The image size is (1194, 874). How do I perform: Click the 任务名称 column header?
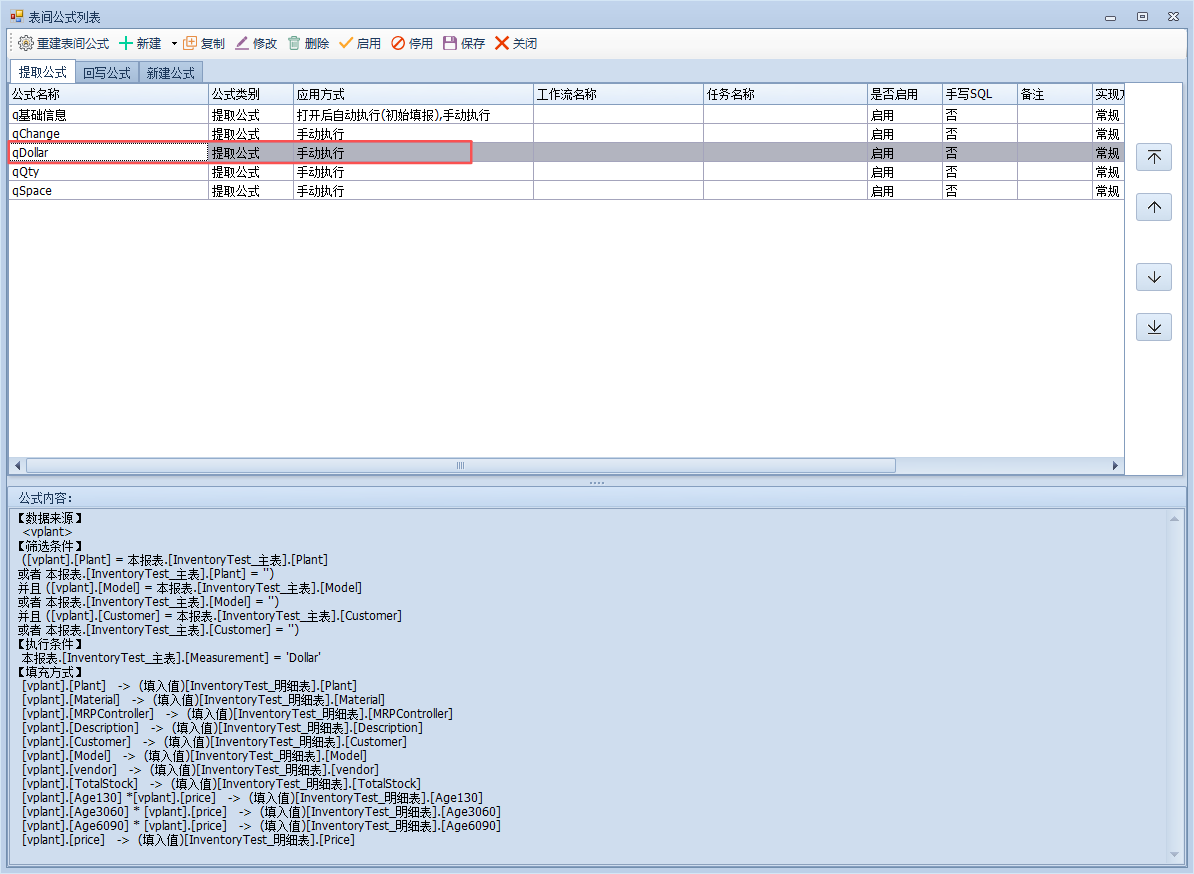pos(784,94)
